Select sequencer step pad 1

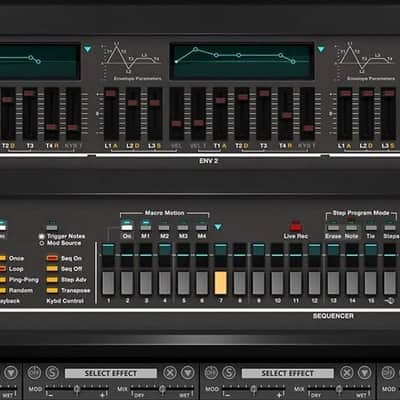[108, 283]
